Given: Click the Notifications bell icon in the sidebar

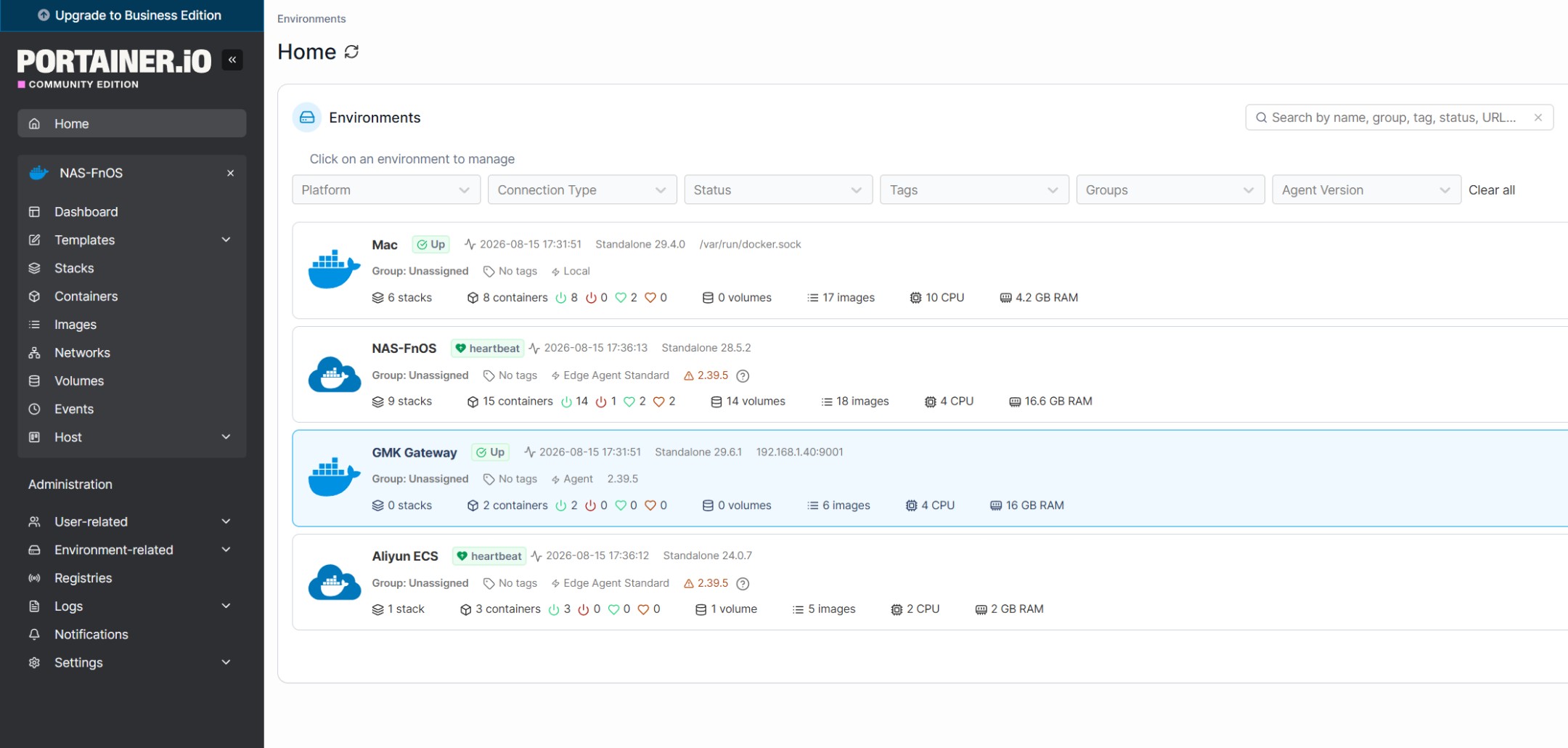Looking at the screenshot, I should [x=34, y=635].
